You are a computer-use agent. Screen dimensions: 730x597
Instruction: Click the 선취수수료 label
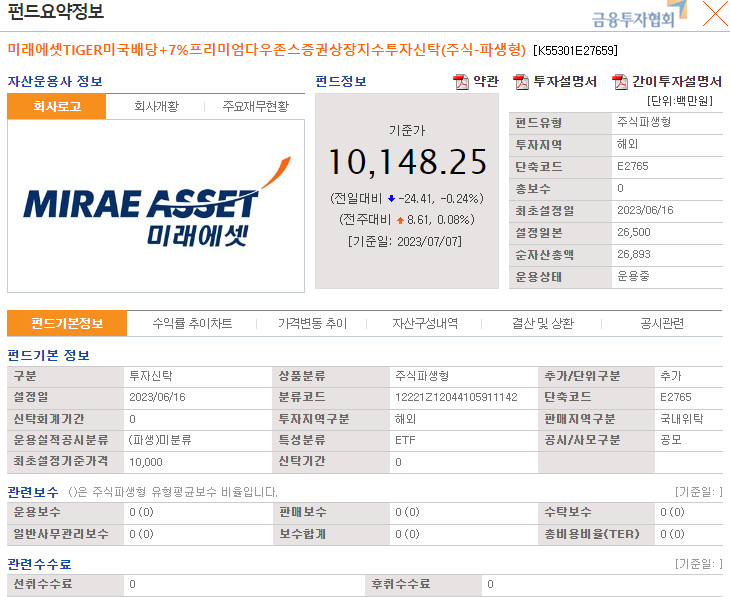[43, 584]
